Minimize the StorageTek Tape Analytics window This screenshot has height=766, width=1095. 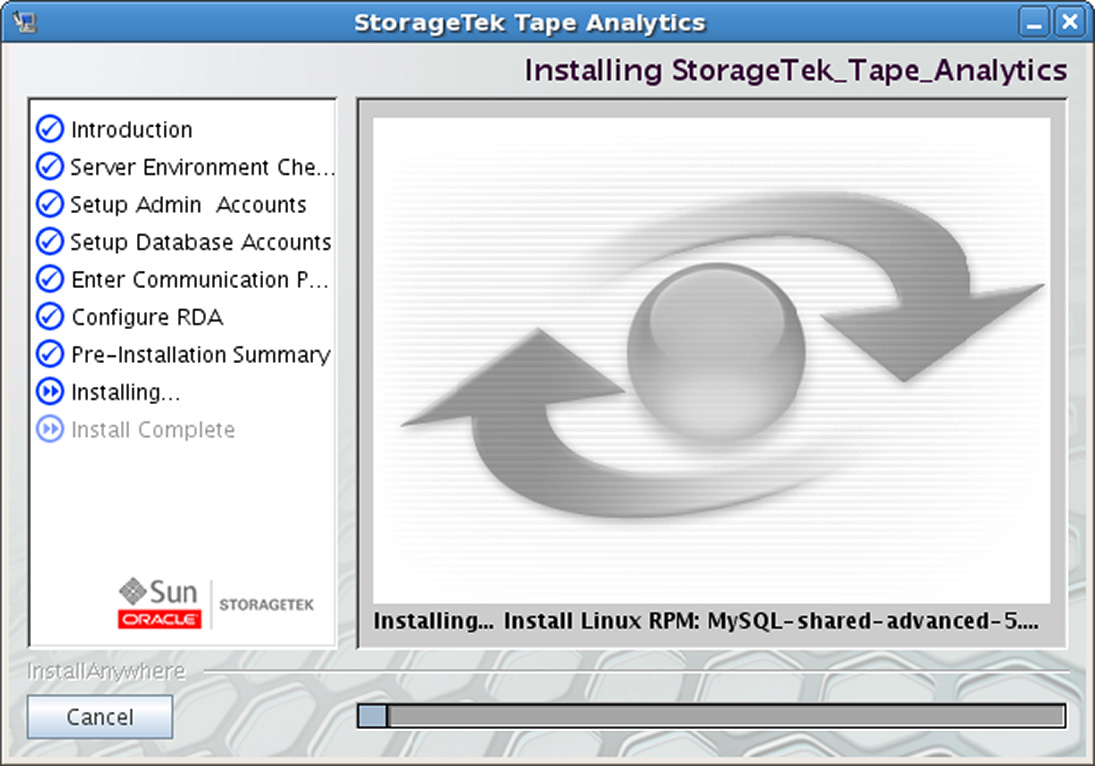point(1034,22)
